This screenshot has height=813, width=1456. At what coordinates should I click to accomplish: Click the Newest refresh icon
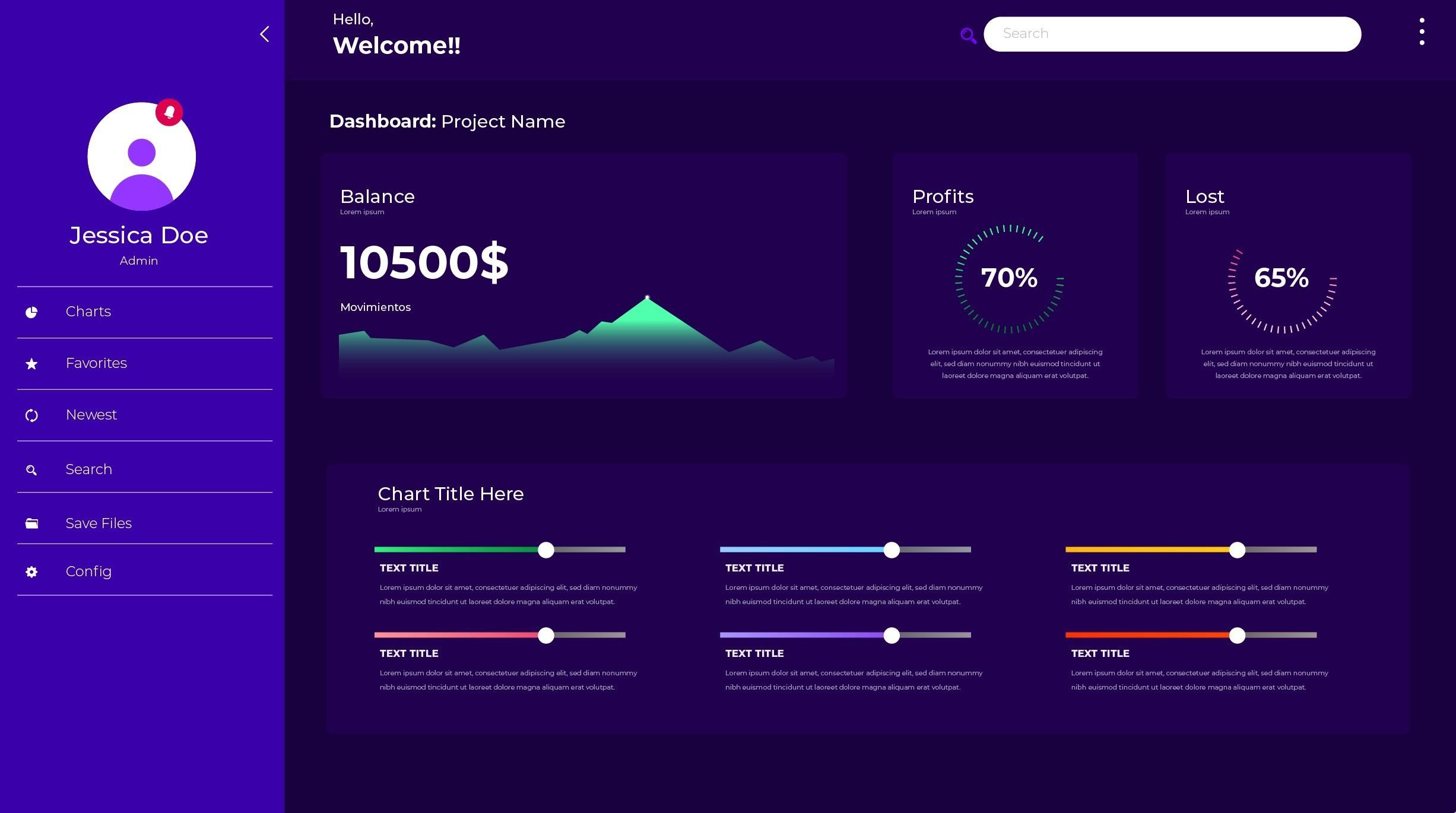31,415
